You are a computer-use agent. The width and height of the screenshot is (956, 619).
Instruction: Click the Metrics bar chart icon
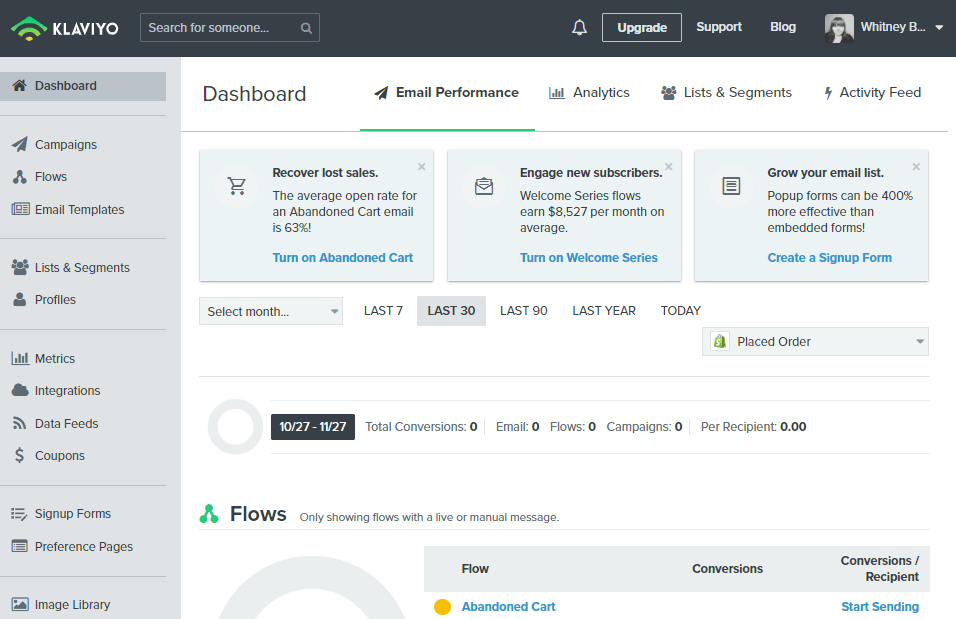[x=19, y=359]
